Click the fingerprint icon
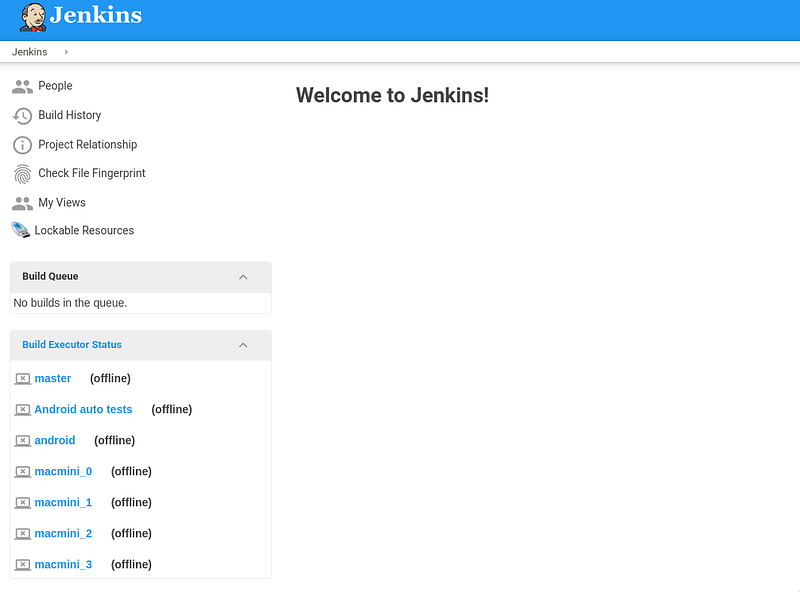Screen dimensions: 800x592 tap(22, 174)
